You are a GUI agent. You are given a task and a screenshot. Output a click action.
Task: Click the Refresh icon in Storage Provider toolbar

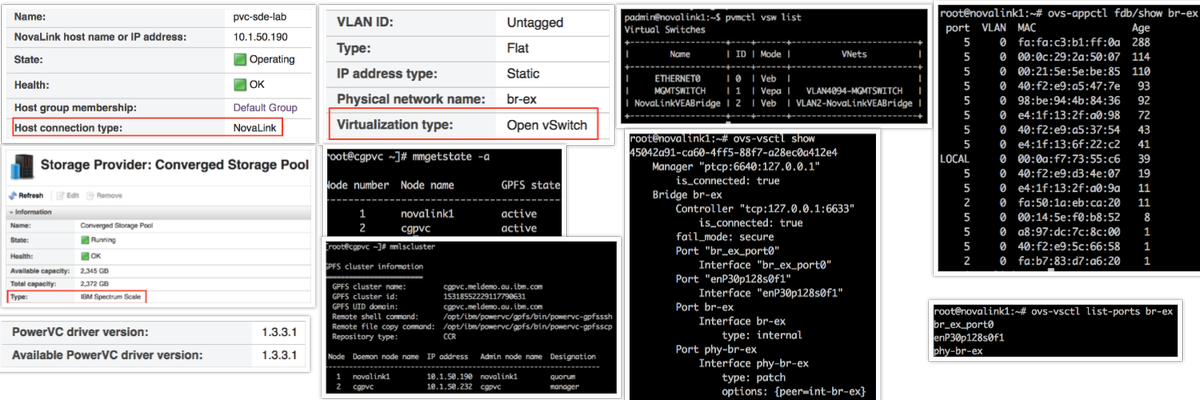coord(13,195)
